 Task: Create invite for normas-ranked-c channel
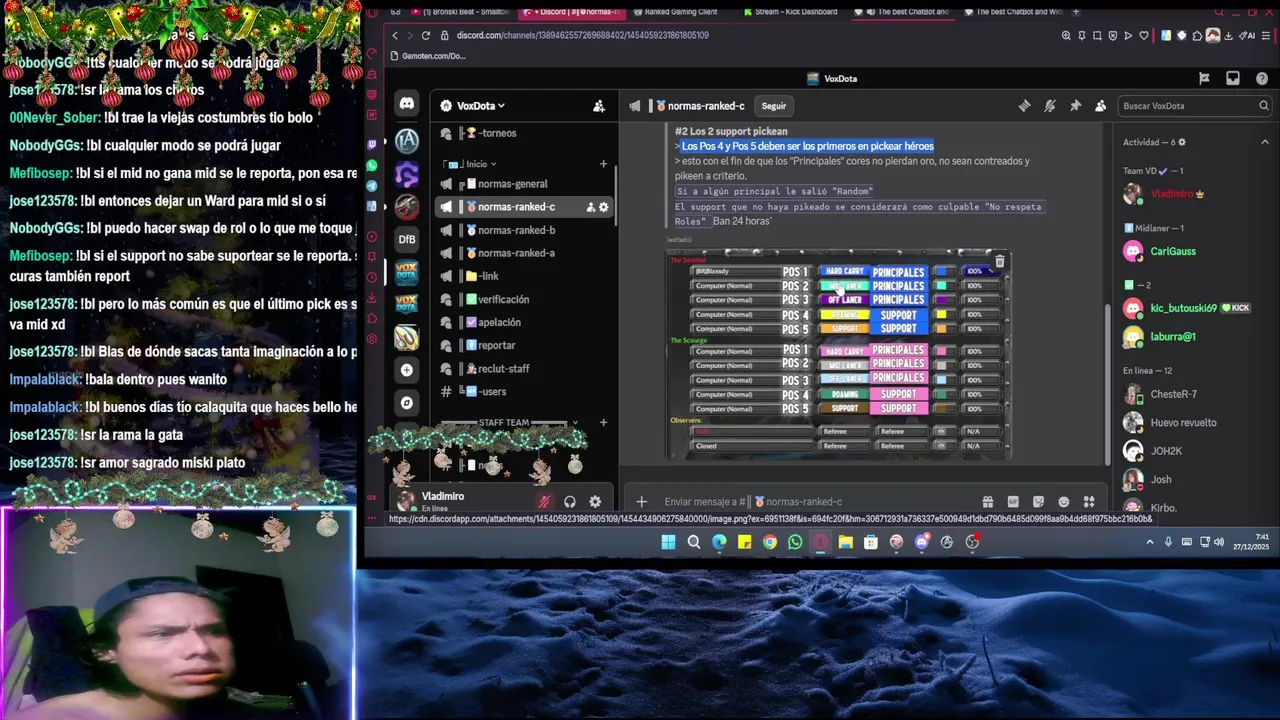point(590,207)
